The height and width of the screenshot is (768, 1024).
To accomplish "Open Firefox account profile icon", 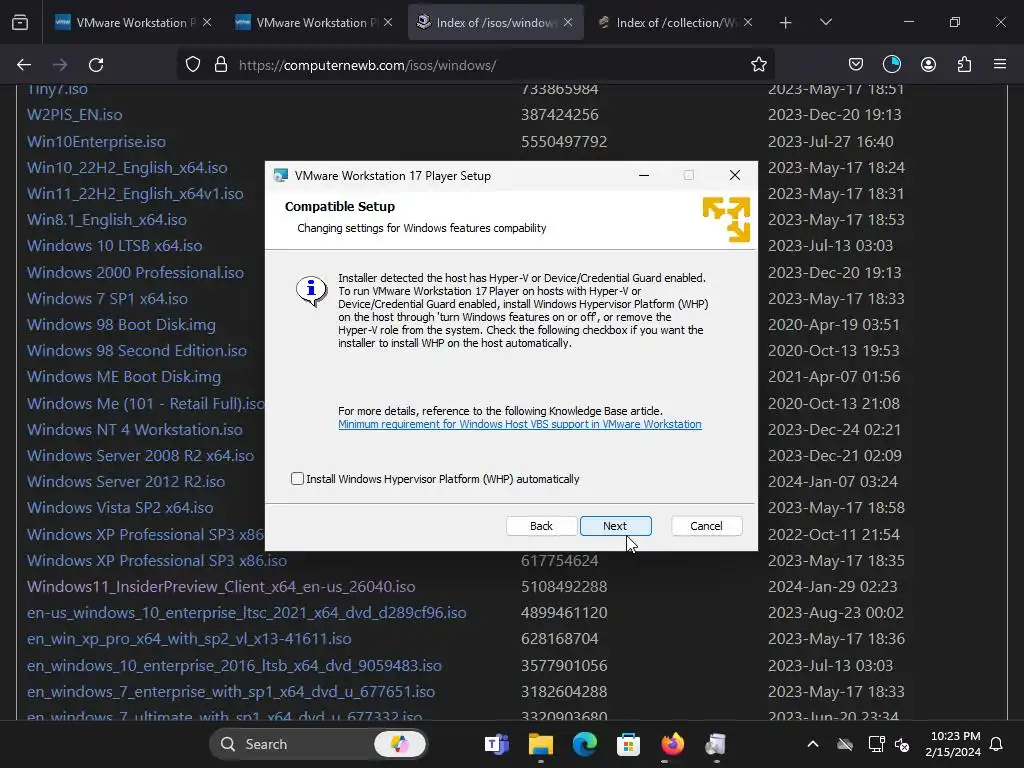I will [928, 65].
